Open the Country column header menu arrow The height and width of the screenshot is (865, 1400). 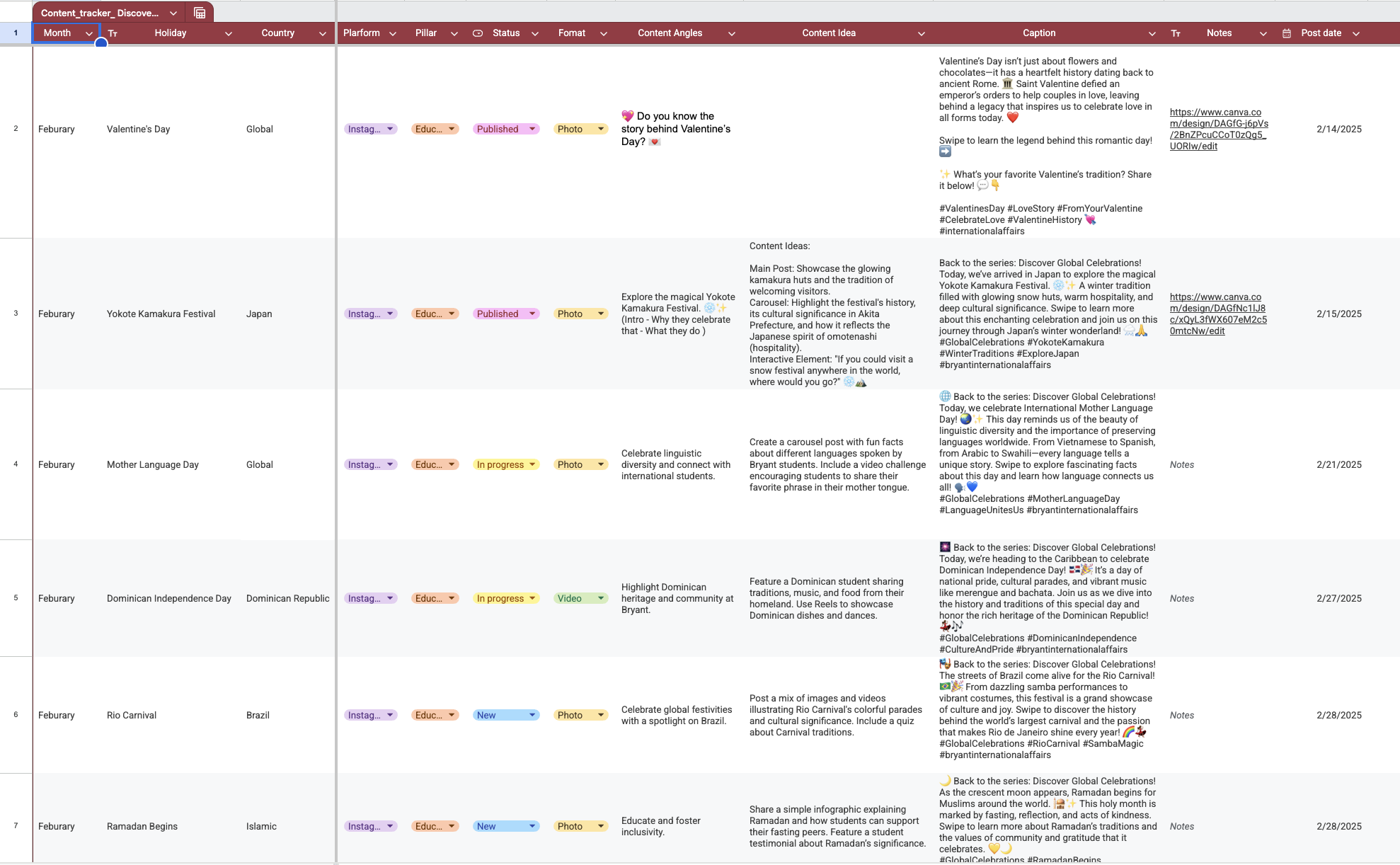(x=323, y=33)
